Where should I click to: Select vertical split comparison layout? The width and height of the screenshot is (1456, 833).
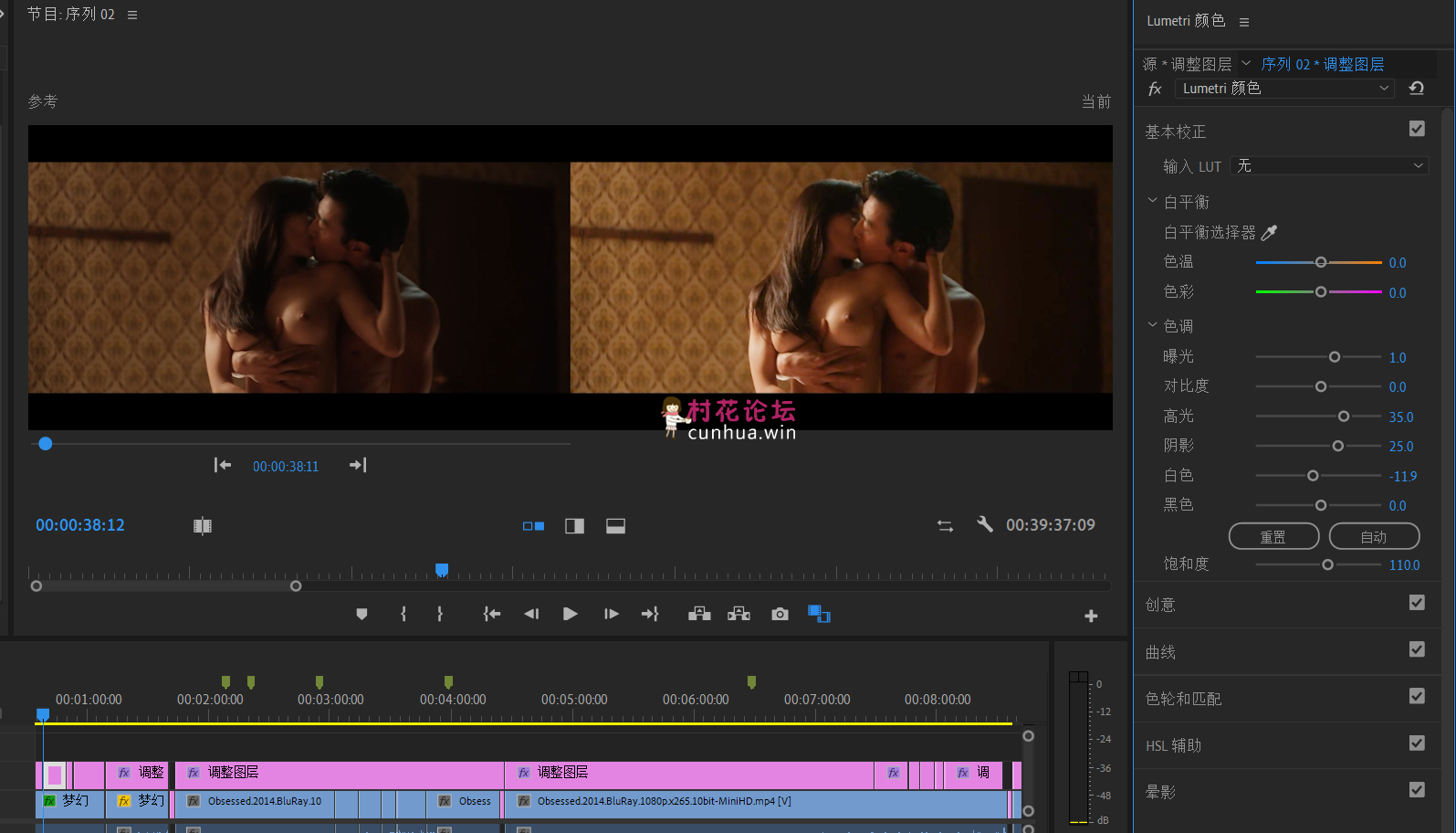pyautogui.click(x=574, y=526)
